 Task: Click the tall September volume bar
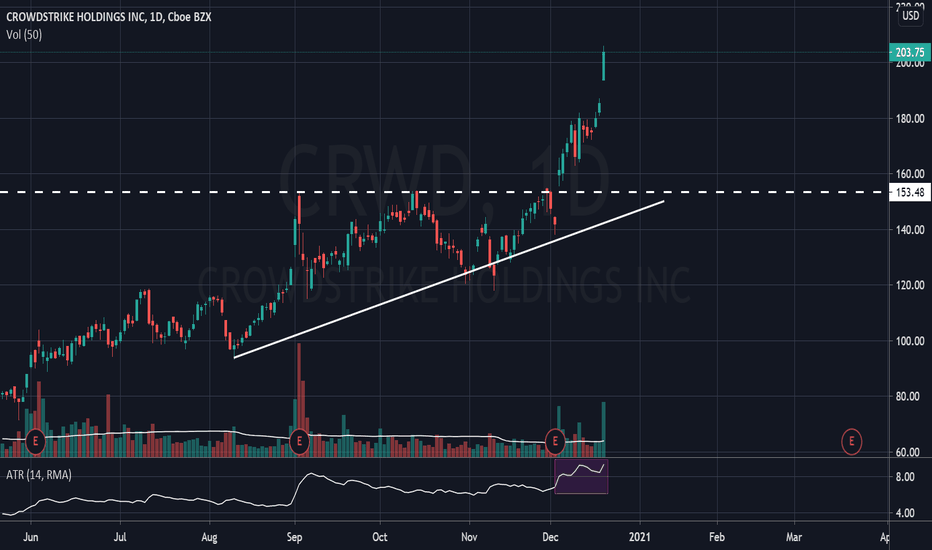tap(299, 400)
